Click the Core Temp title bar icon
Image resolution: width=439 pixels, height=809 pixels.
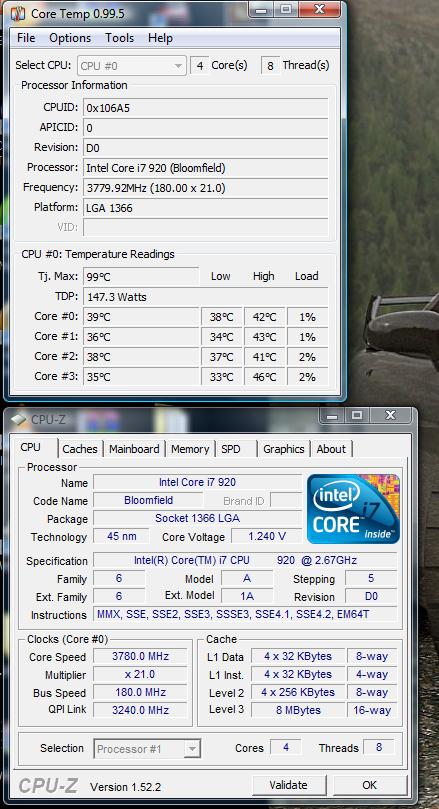click(19, 13)
